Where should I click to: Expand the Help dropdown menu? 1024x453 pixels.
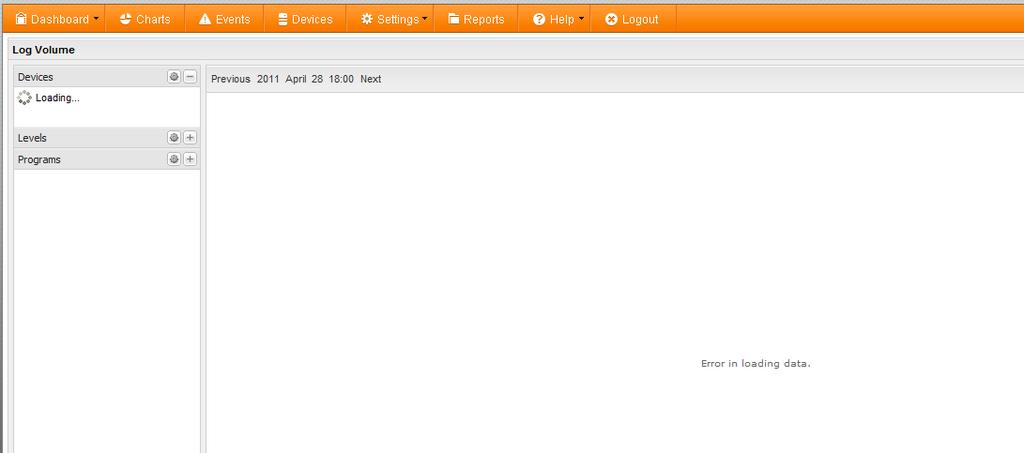tap(558, 19)
